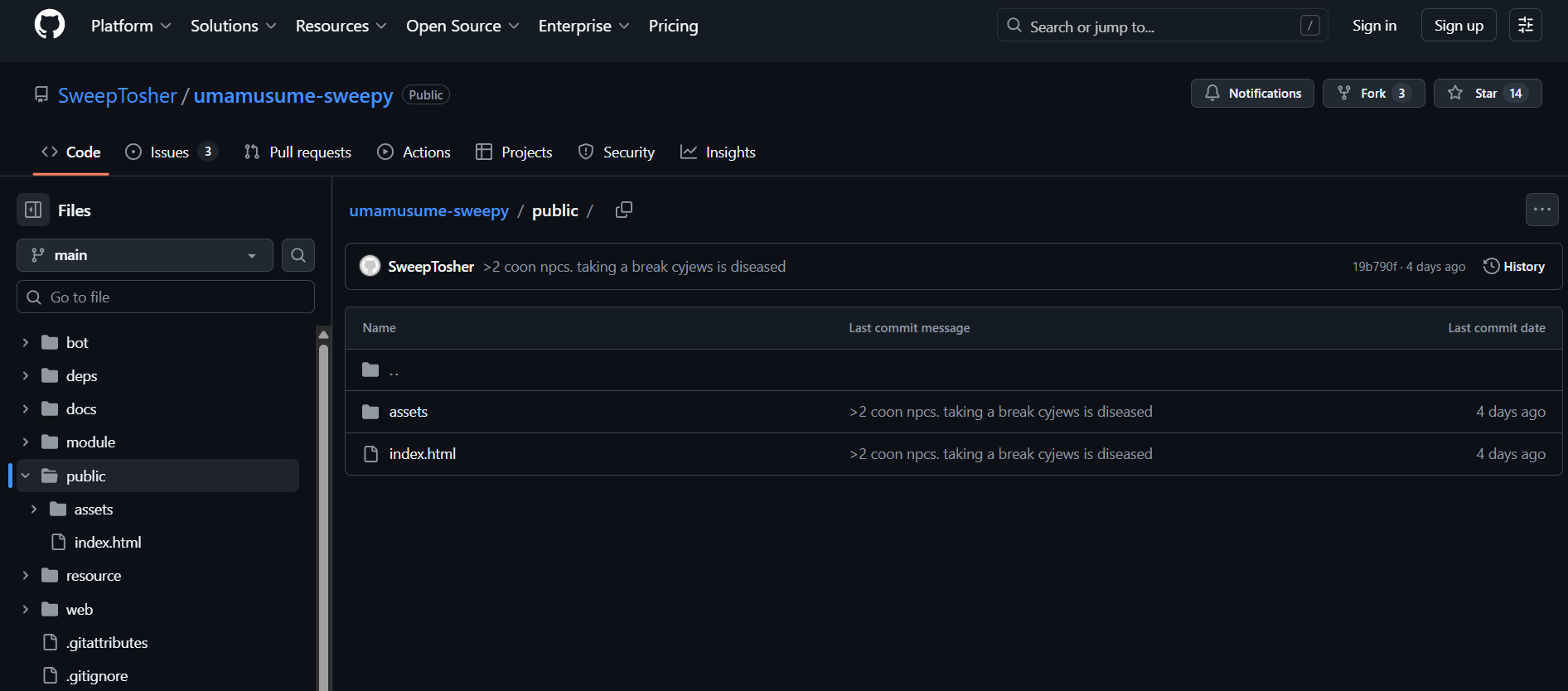
Task: Open the Platform dropdown menu
Action: [x=131, y=26]
